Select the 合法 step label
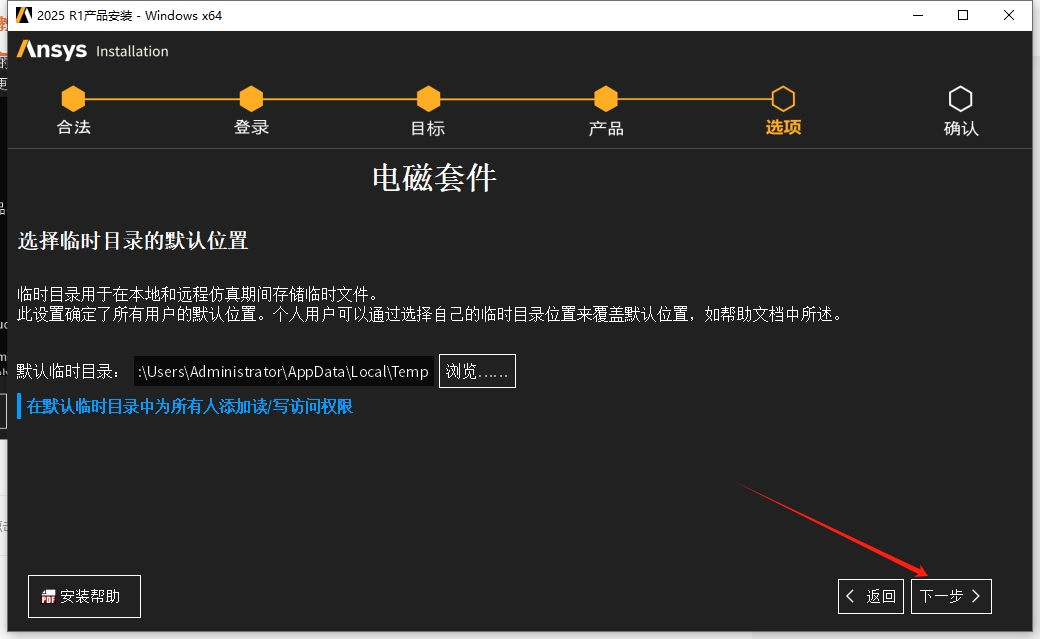The image size is (1040, 639). click(74, 127)
